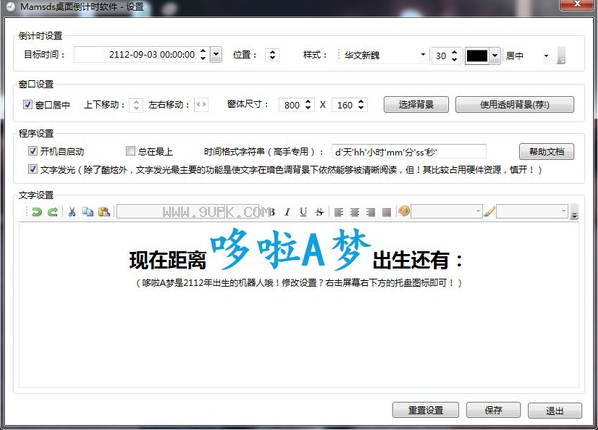Open the black color dropdown arrow
Screen dimensions: 598x430
495,56
